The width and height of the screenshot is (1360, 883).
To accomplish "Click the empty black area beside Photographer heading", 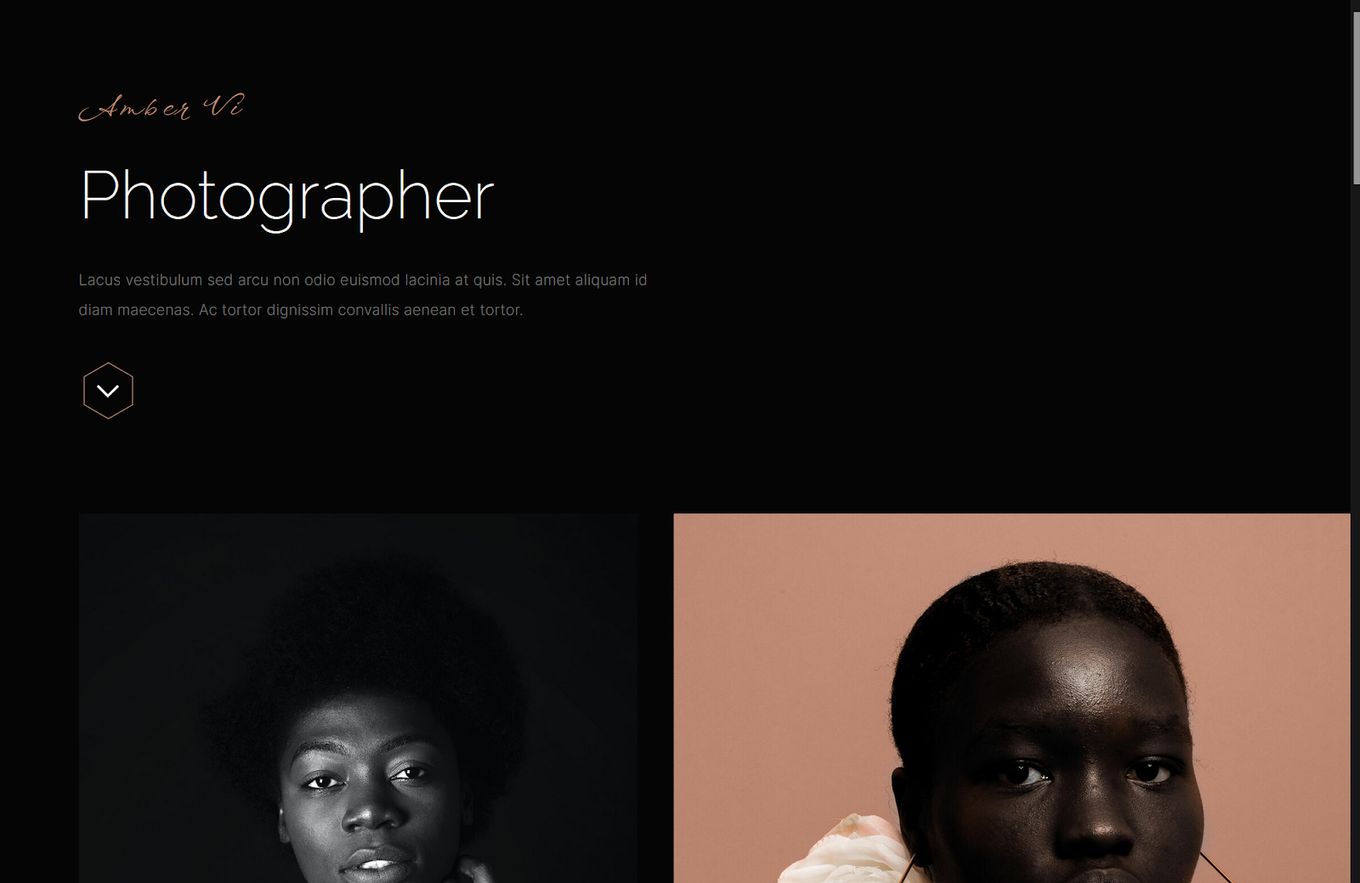I will tap(900, 197).
